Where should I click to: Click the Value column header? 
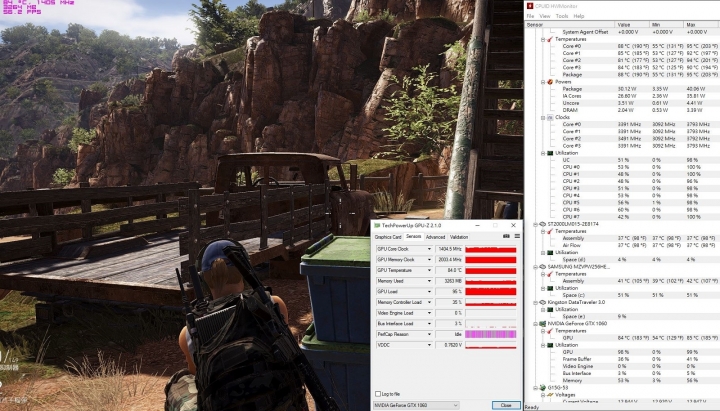632,24
